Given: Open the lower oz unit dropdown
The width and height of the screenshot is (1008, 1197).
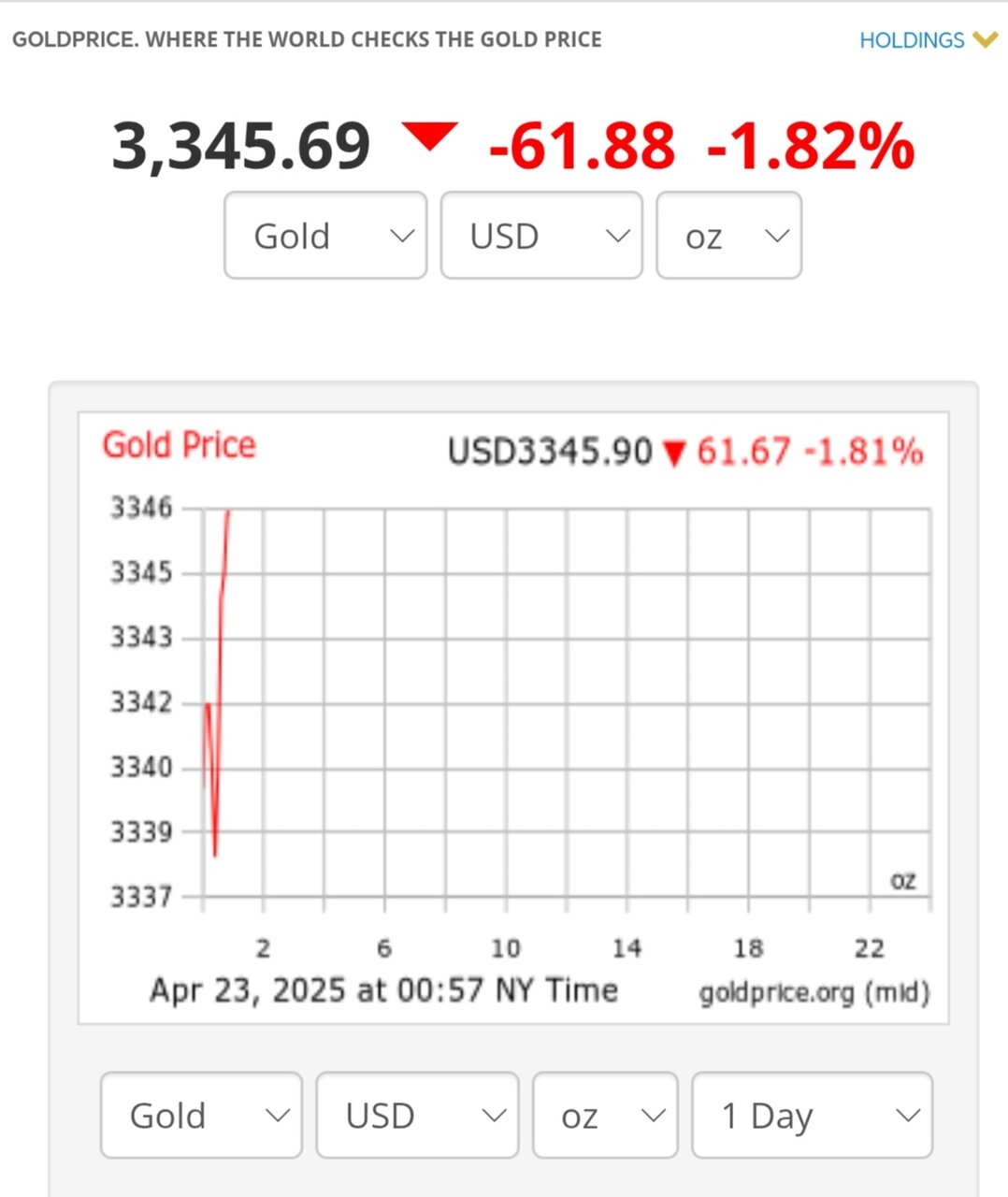Looking at the screenshot, I should 605,1116.
